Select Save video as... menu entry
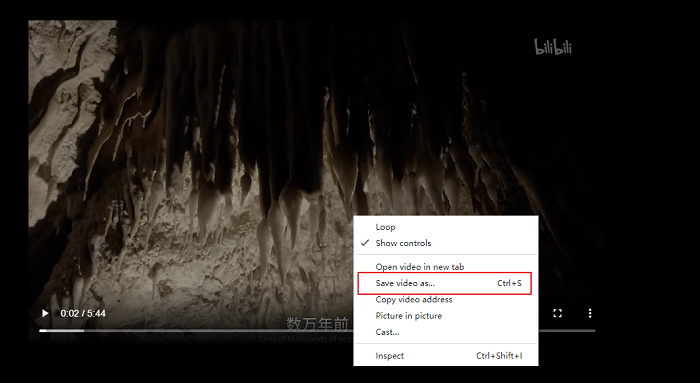Viewport: 700px width, 383px height. [x=446, y=283]
